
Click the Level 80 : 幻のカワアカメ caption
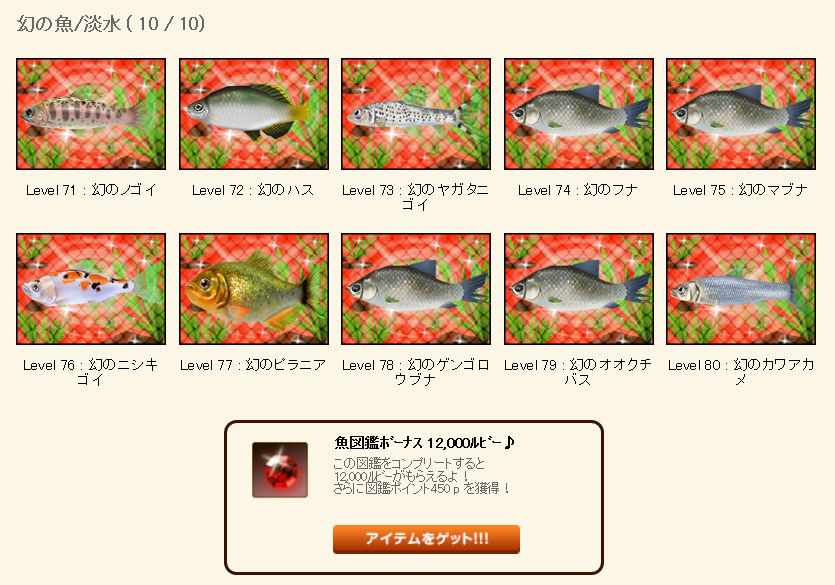(741, 372)
